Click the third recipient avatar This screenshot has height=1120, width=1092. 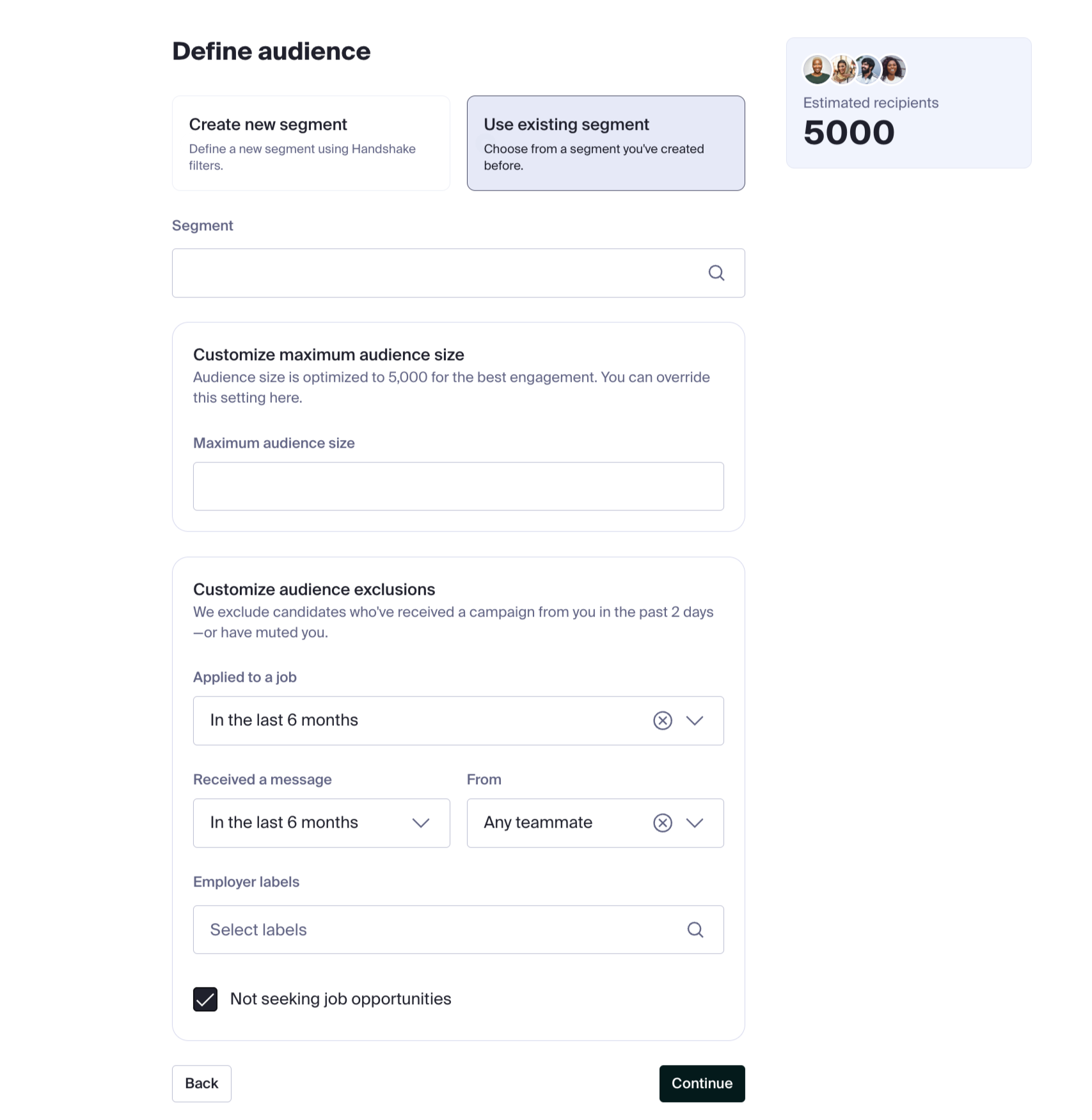pyautogui.click(x=867, y=70)
